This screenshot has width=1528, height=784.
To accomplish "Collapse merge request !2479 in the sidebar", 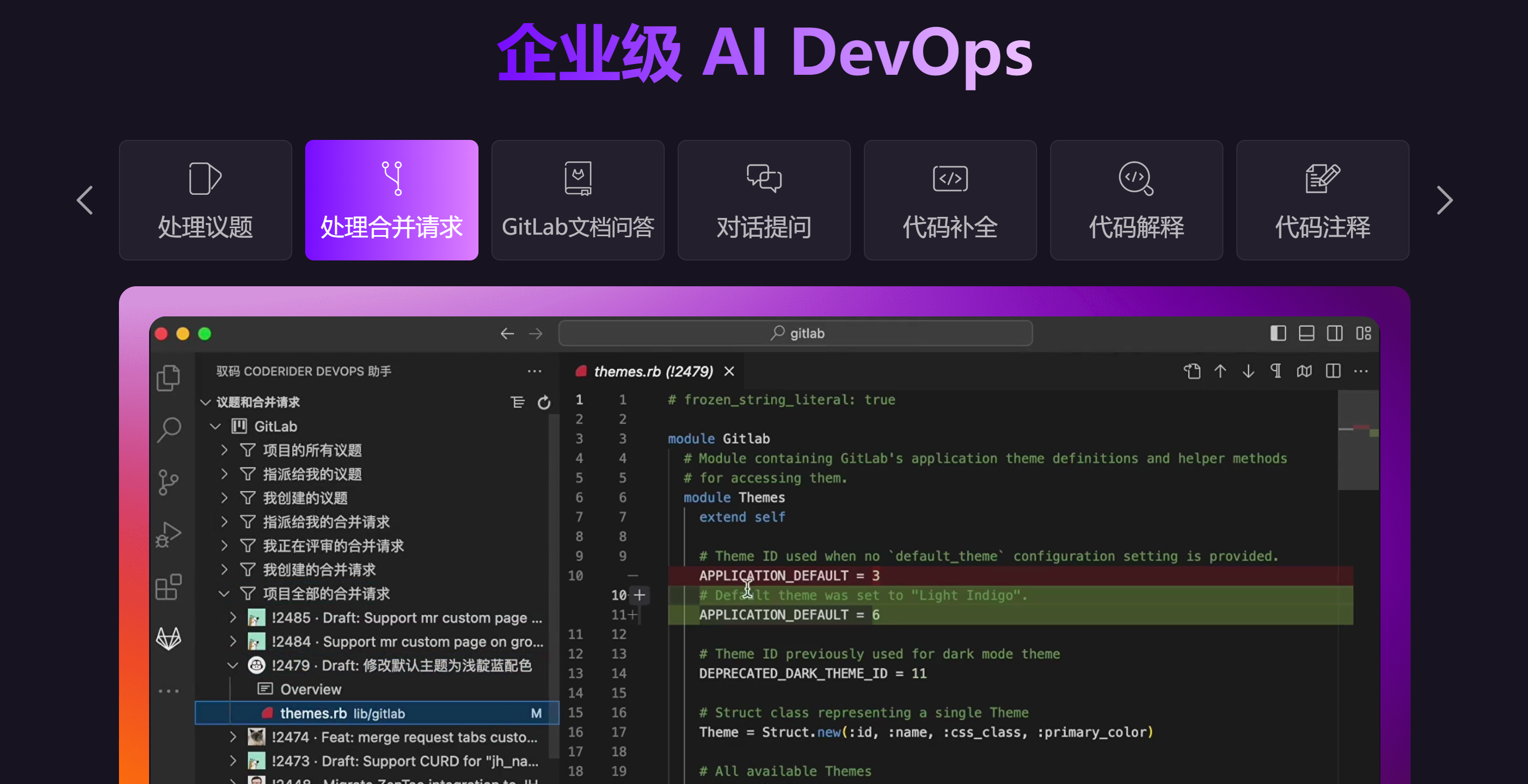I will 233,666.
